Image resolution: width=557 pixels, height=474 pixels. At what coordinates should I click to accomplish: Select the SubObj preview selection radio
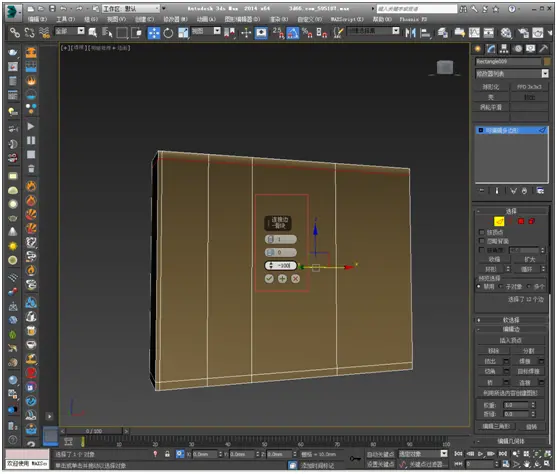(501, 286)
